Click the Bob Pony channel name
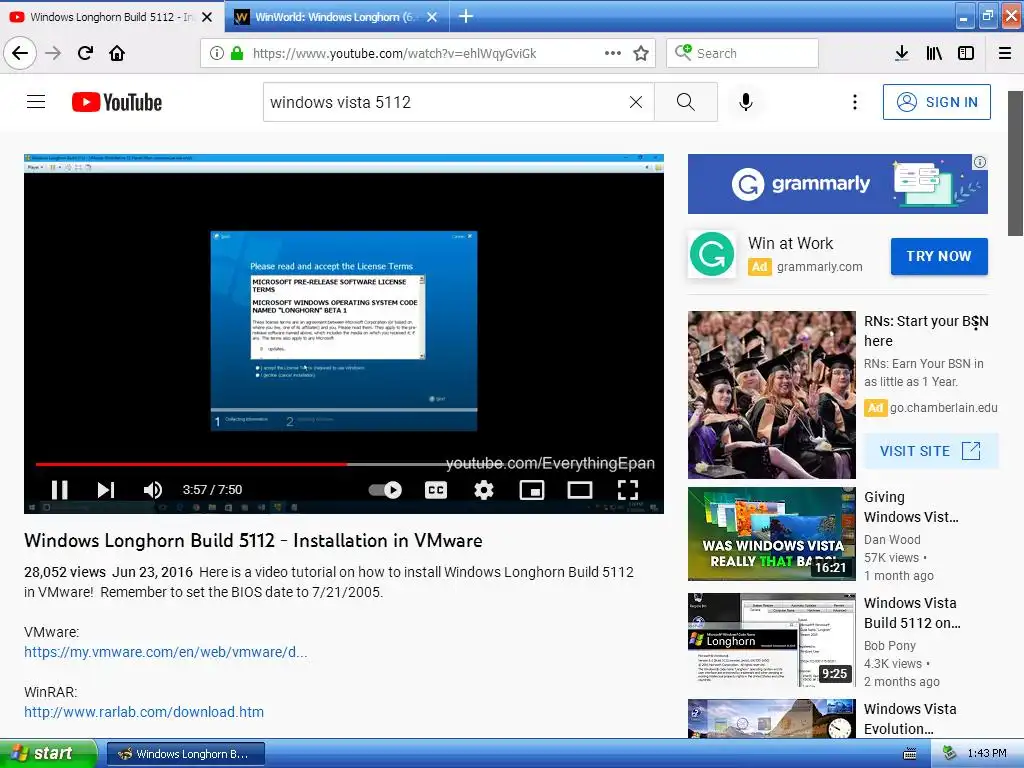1024x768 pixels. pos(889,645)
